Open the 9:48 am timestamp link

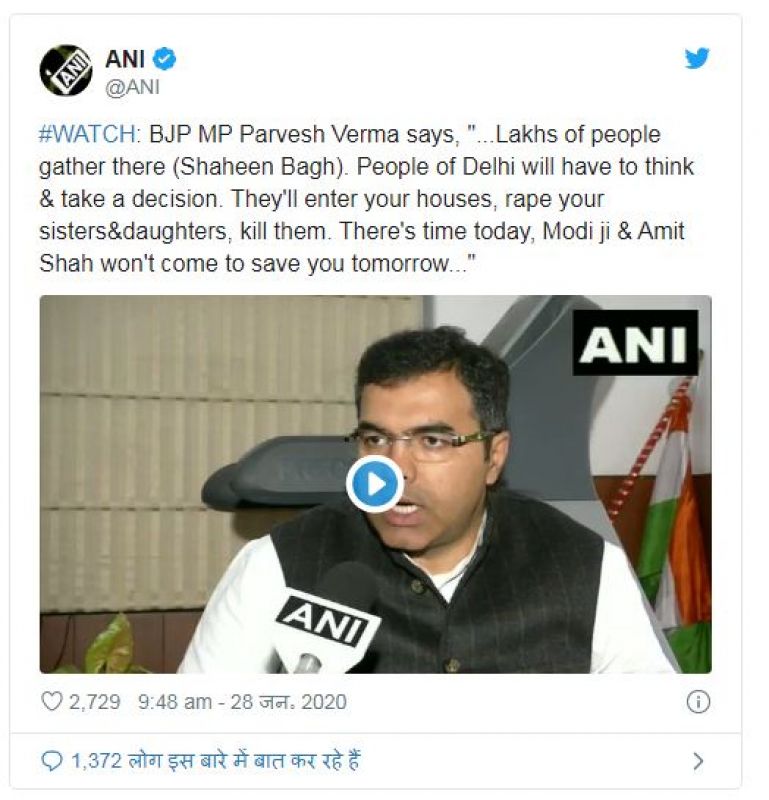click(x=175, y=702)
